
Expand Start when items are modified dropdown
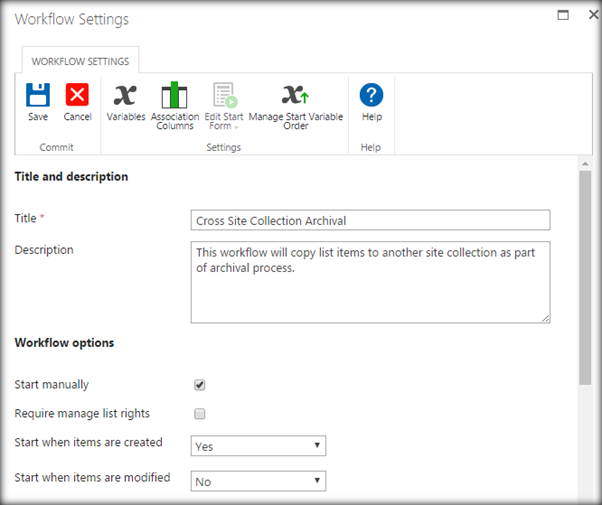(x=258, y=481)
